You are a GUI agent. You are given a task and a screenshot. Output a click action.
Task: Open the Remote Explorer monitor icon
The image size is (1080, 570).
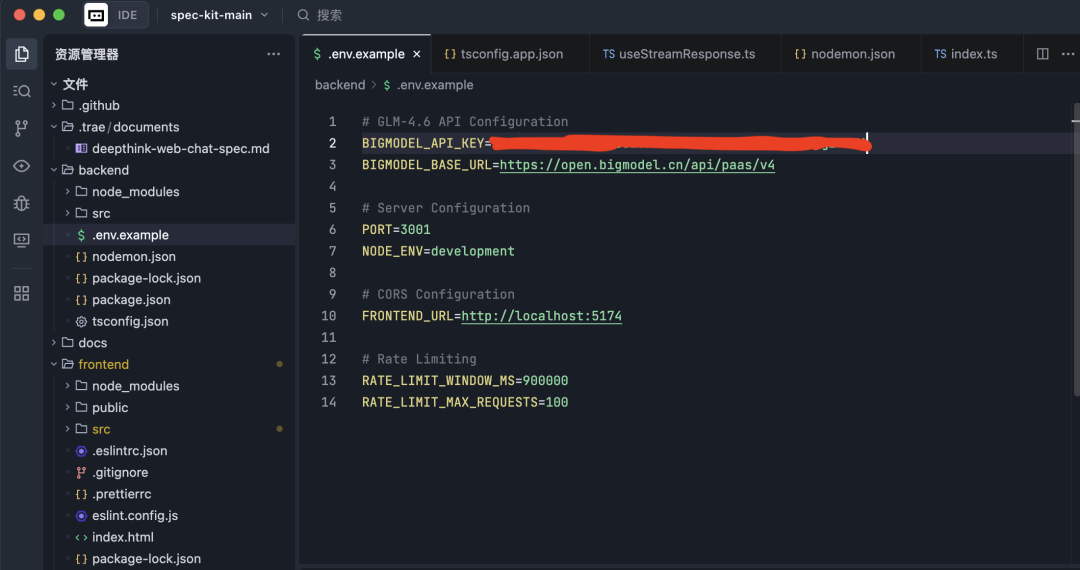coord(22,240)
